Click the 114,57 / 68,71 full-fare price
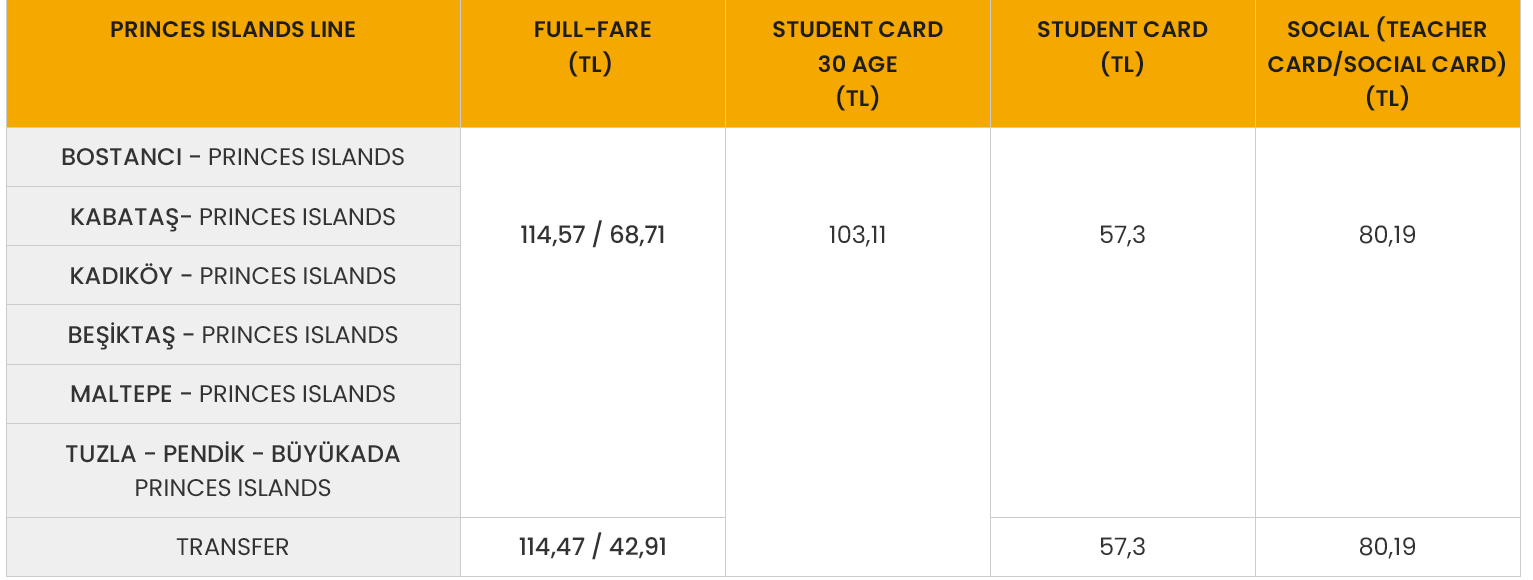The width and height of the screenshot is (1533, 580). 592,236
